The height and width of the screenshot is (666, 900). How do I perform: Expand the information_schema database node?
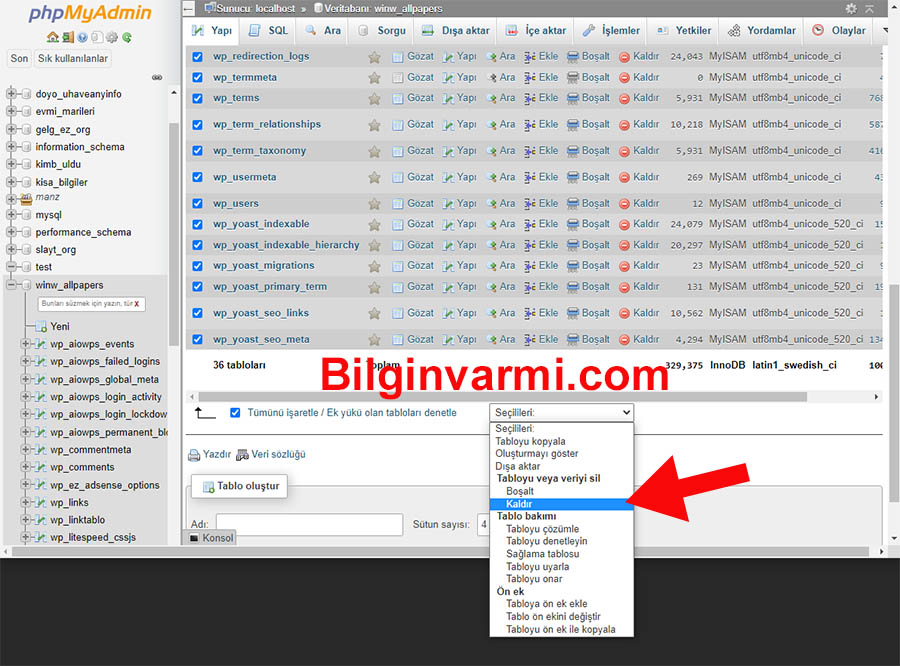[11, 147]
